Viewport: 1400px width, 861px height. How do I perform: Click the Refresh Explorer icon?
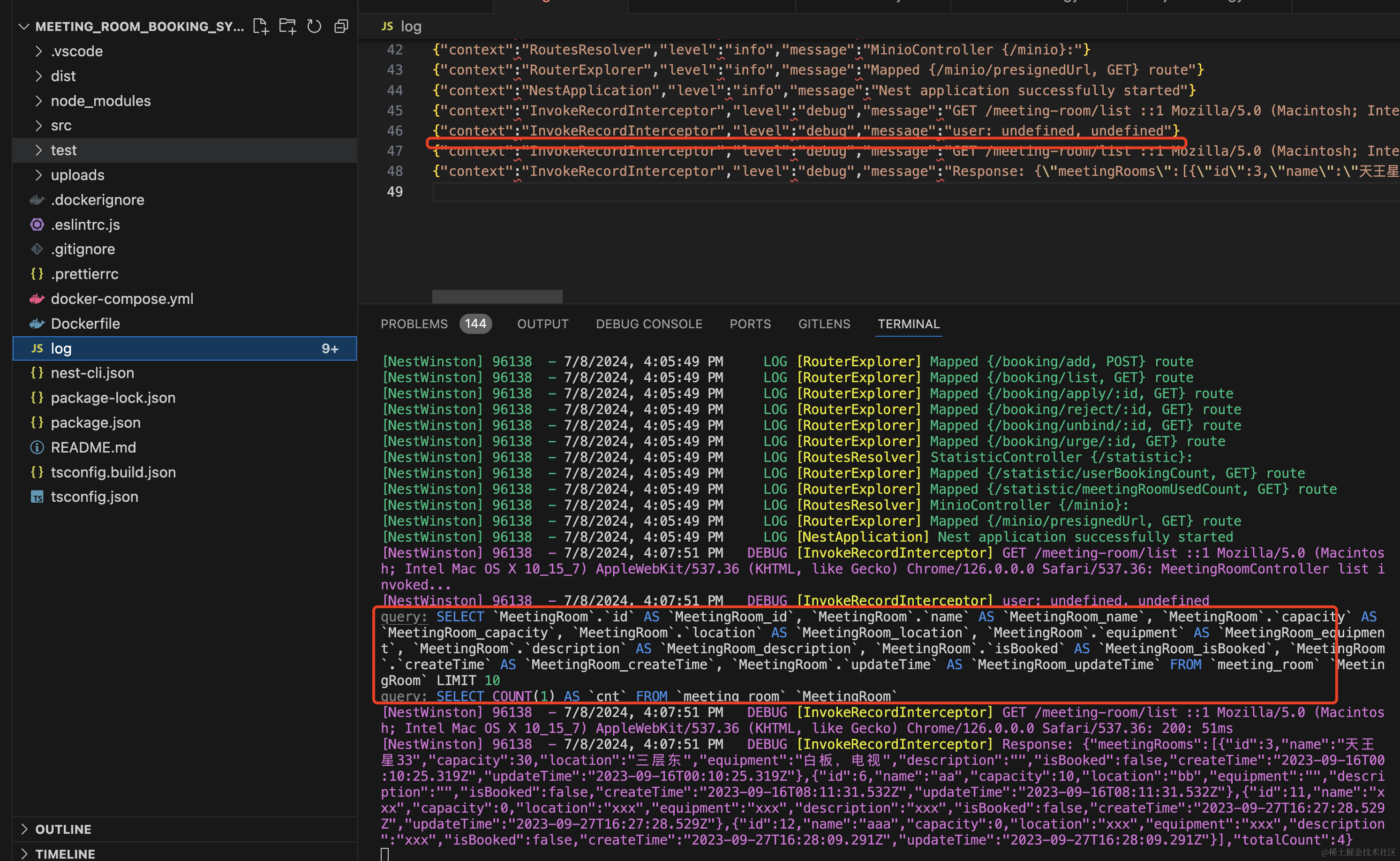(x=314, y=26)
